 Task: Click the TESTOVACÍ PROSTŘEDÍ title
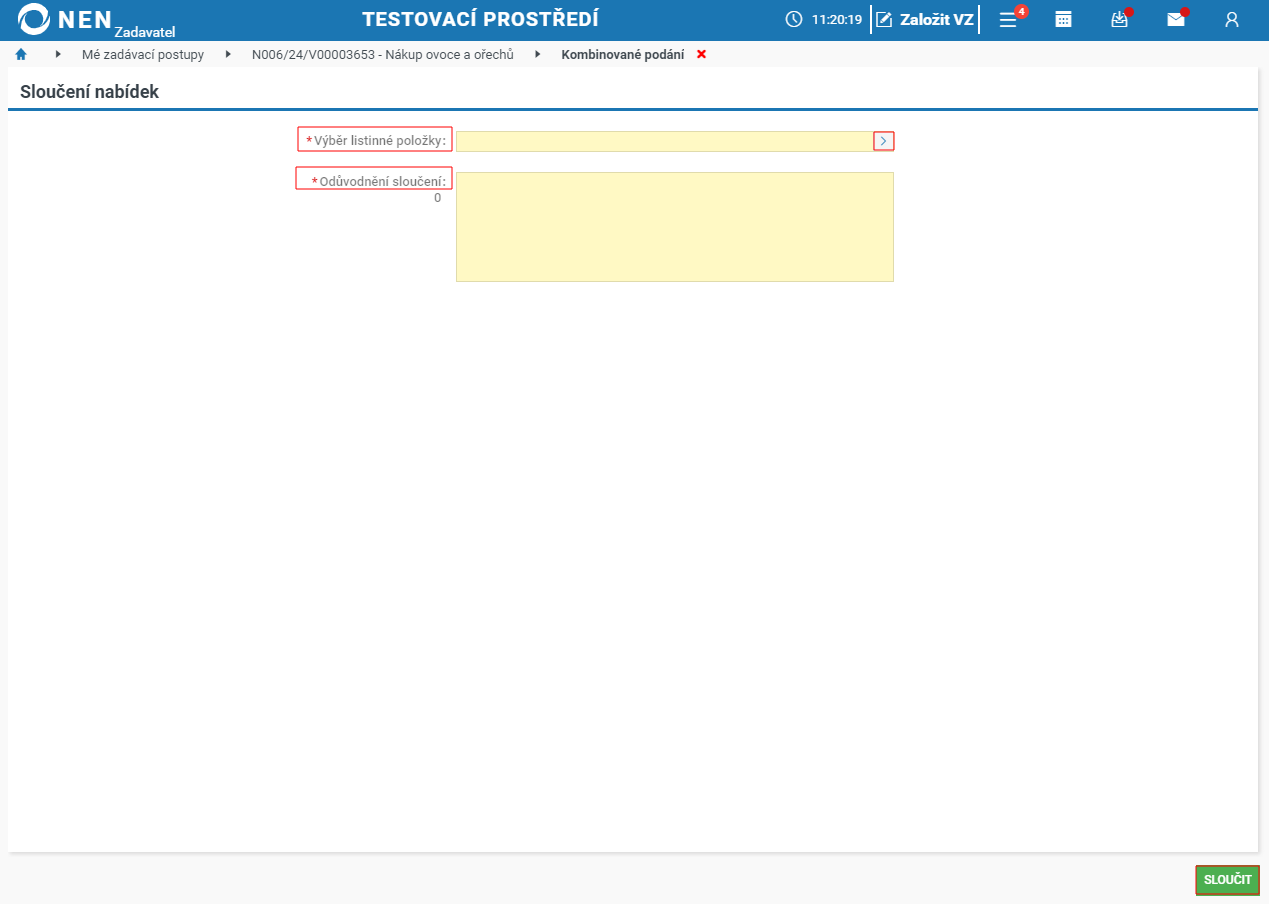[480, 19]
